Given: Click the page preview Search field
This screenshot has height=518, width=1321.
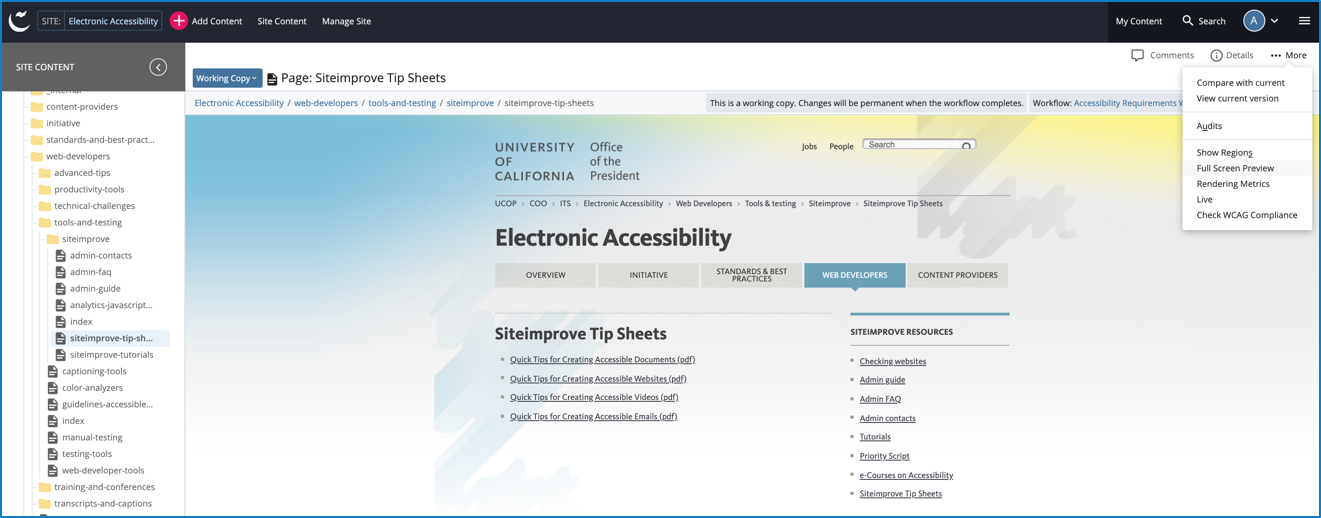Looking at the screenshot, I should 912,145.
